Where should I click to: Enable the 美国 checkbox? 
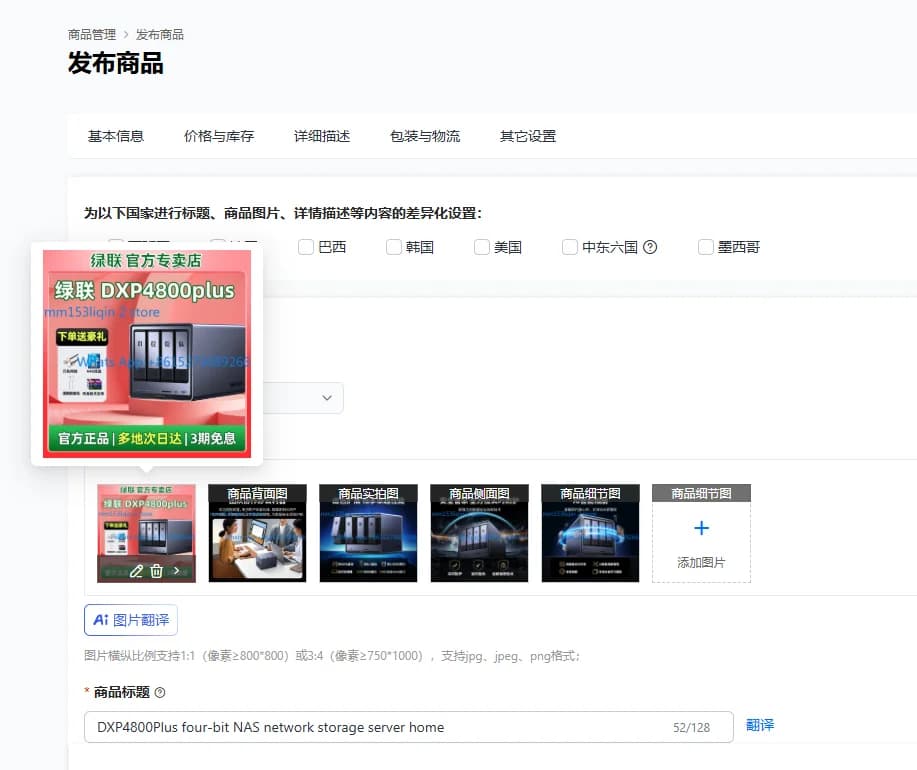pos(482,247)
